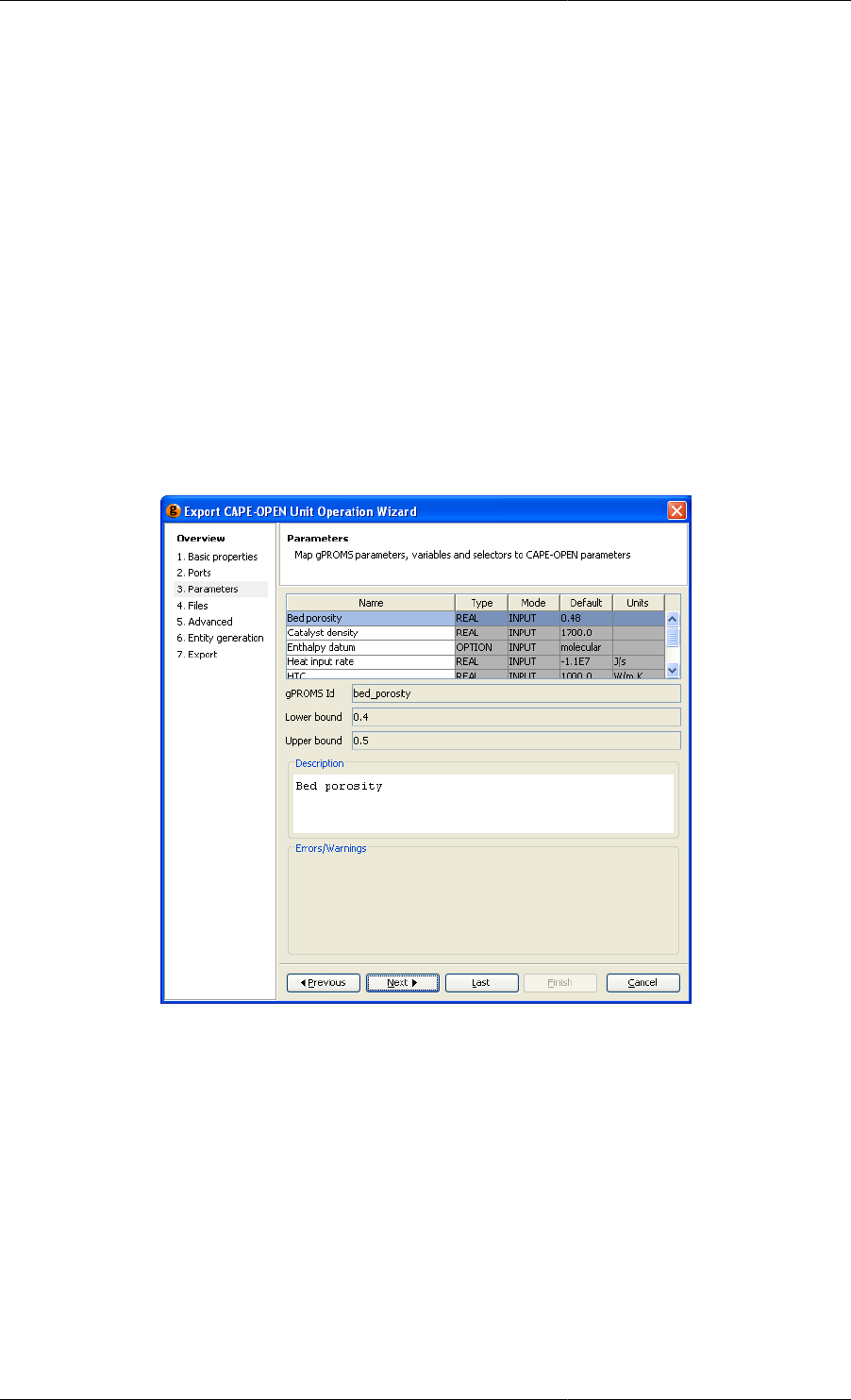Click the Mode column header
The height and width of the screenshot is (1400, 851).
tap(533, 603)
